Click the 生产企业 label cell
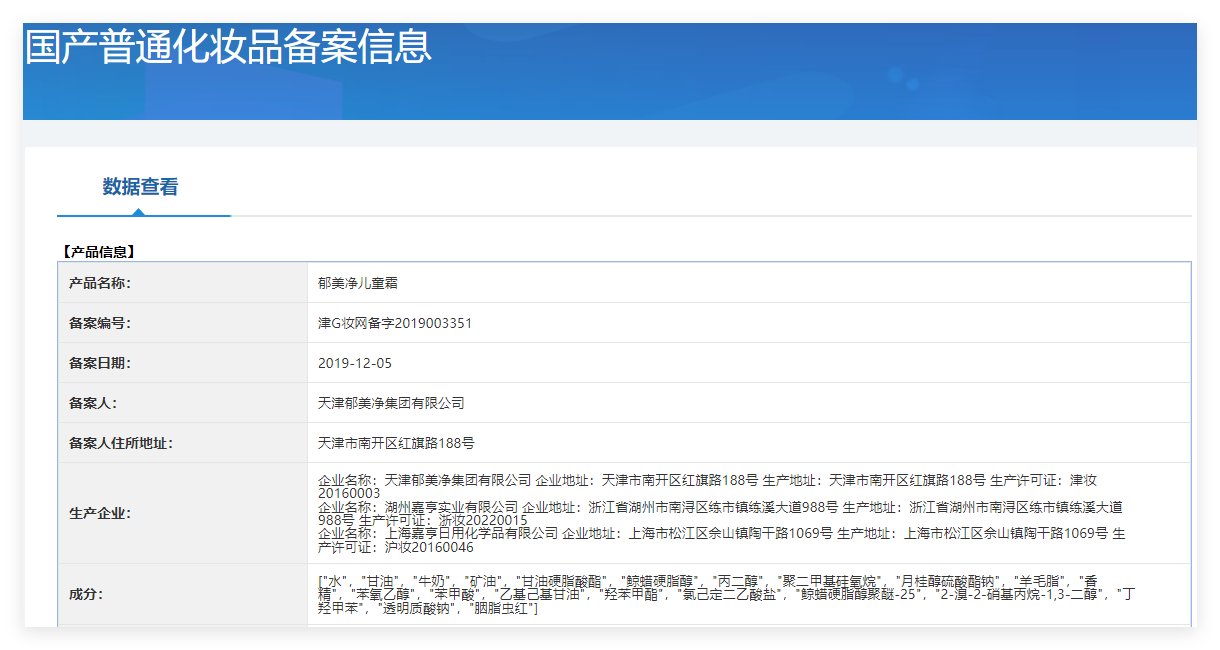Image resolution: width=1220 pixels, height=650 pixels. 182,513
